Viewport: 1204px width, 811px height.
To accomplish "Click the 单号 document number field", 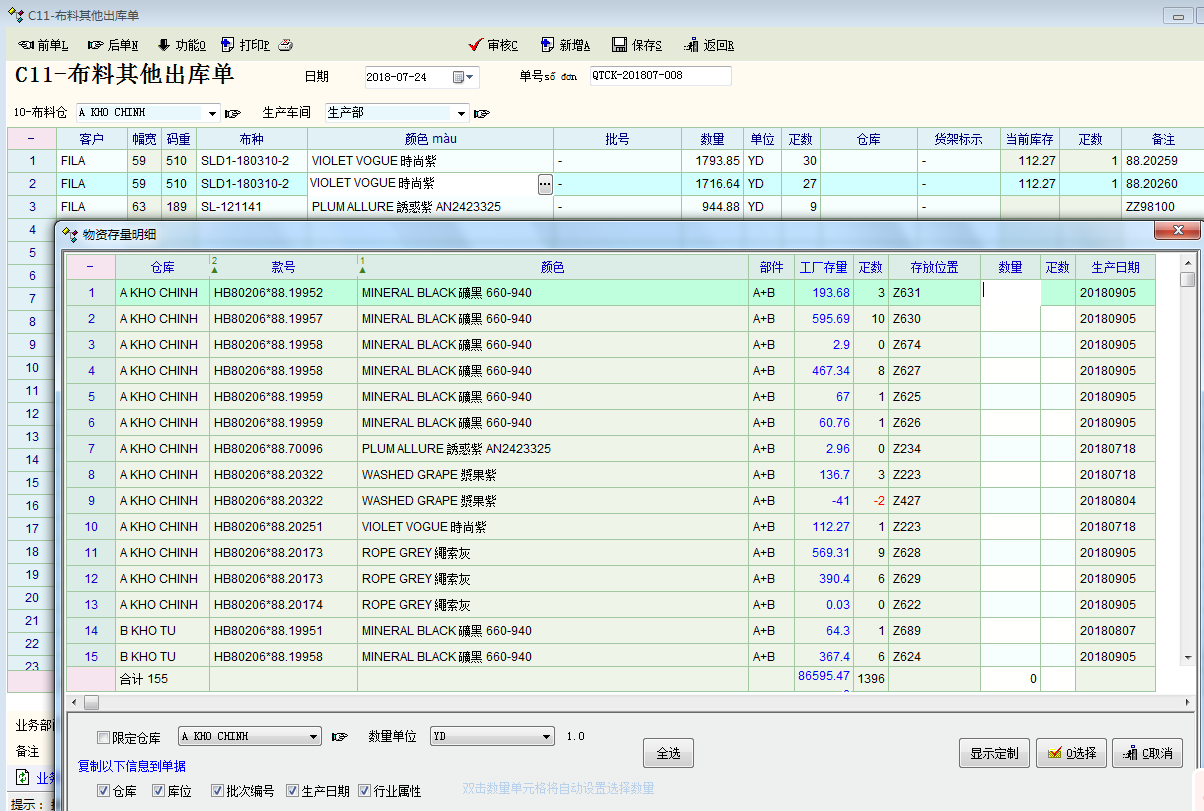I will pos(659,76).
